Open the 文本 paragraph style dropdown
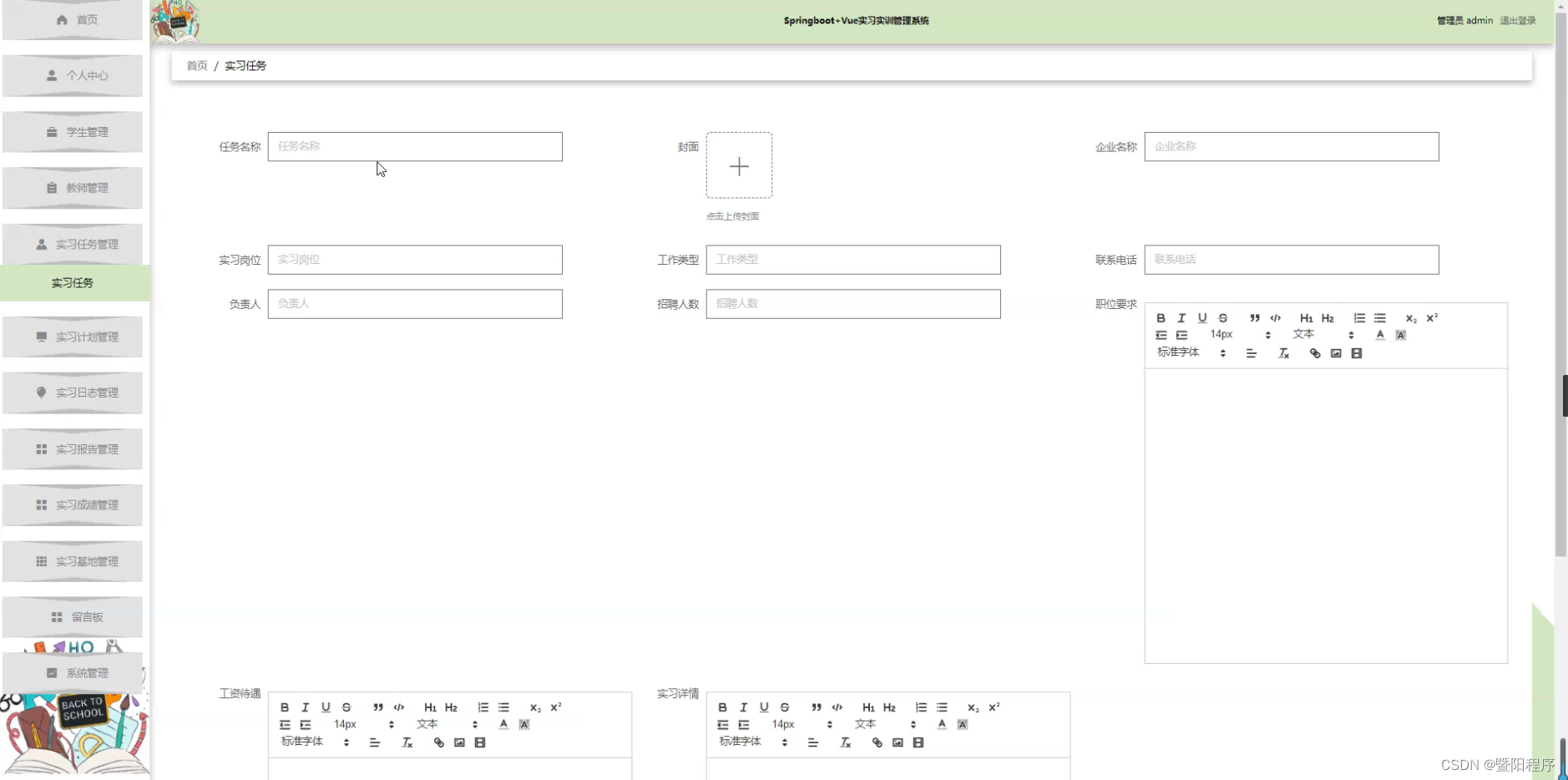This screenshot has width=1568, height=780. pyautogui.click(x=1304, y=334)
